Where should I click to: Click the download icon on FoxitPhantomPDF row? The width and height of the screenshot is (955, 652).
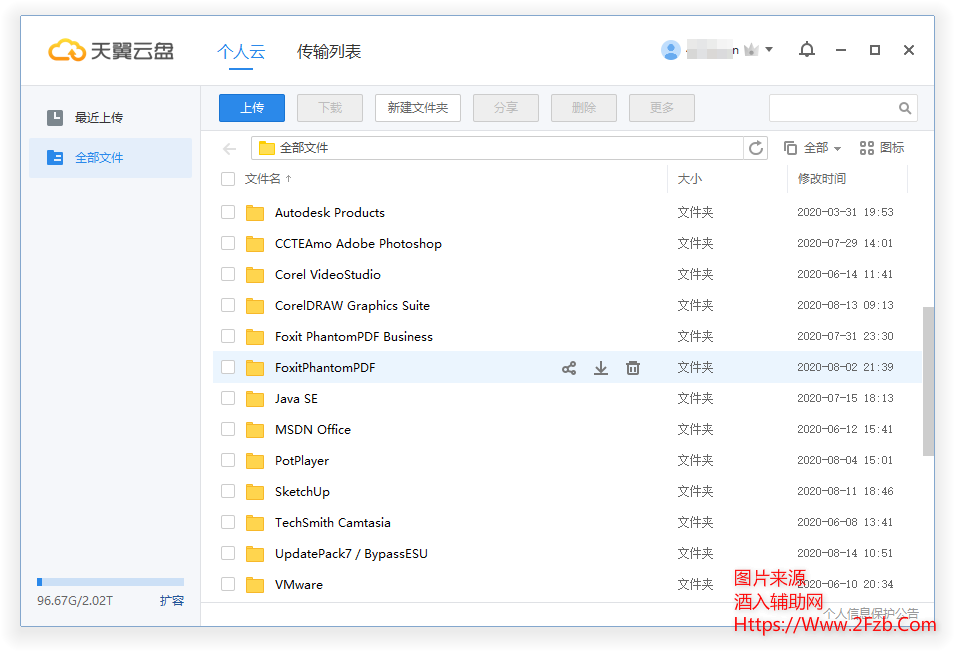(601, 368)
